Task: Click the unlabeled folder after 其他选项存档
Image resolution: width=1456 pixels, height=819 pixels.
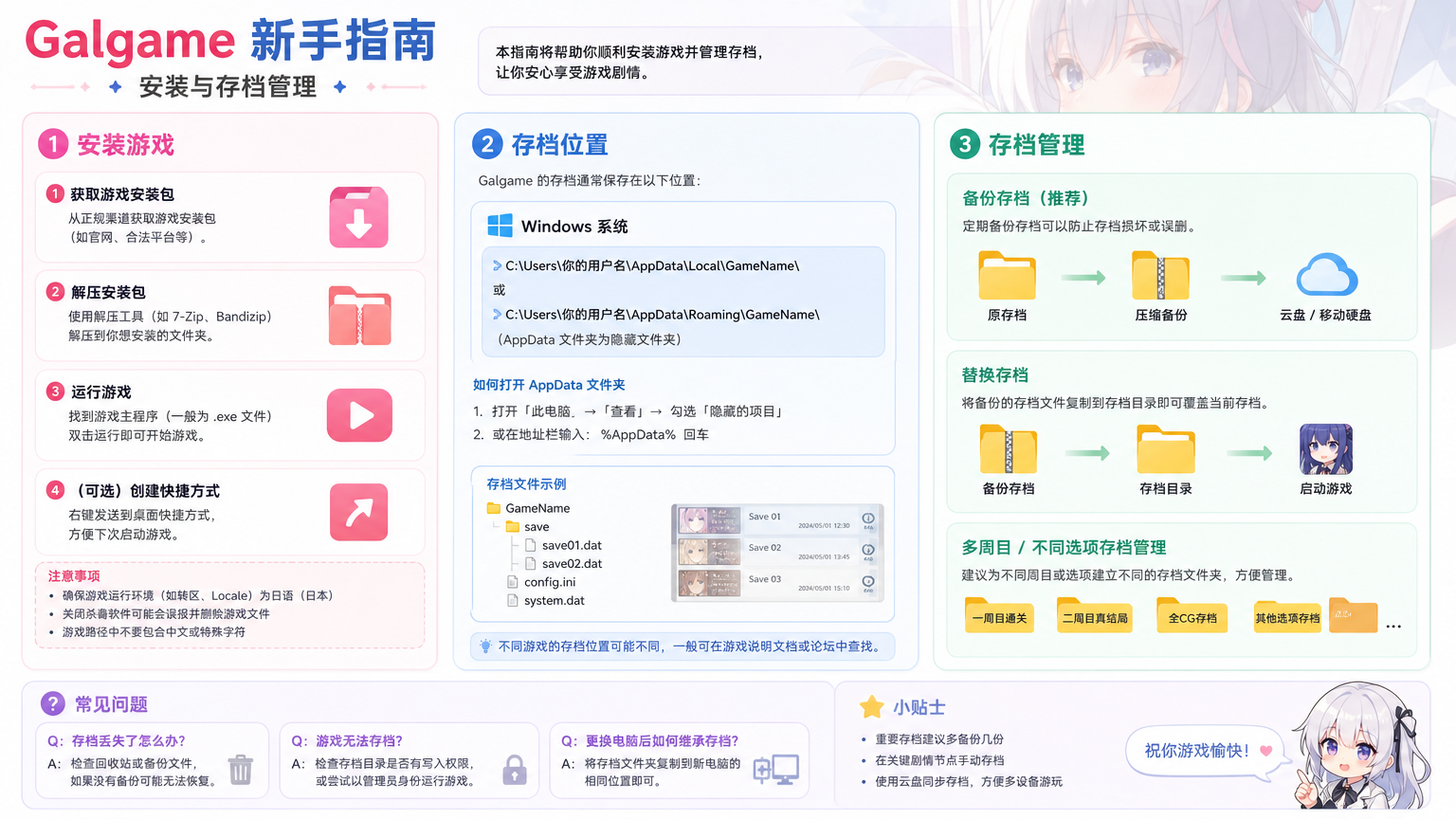Action: (1353, 614)
